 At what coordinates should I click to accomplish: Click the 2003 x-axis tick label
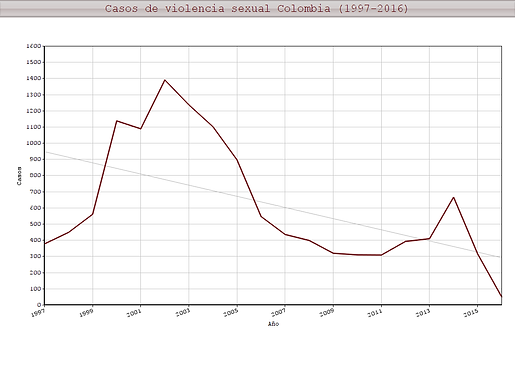coord(183,312)
